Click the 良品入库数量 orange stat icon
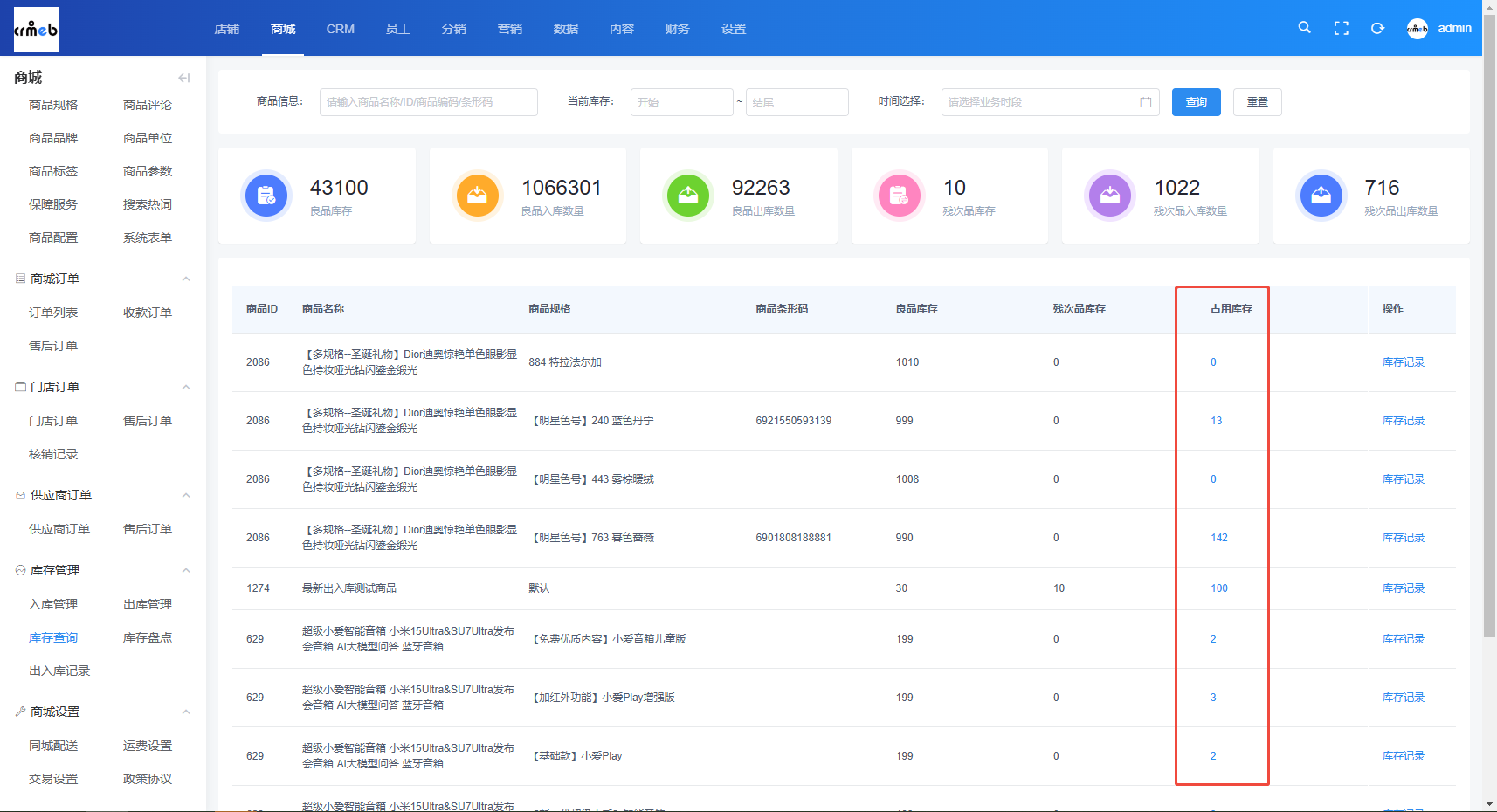Viewport: 1497px width, 812px height. click(477, 196)
